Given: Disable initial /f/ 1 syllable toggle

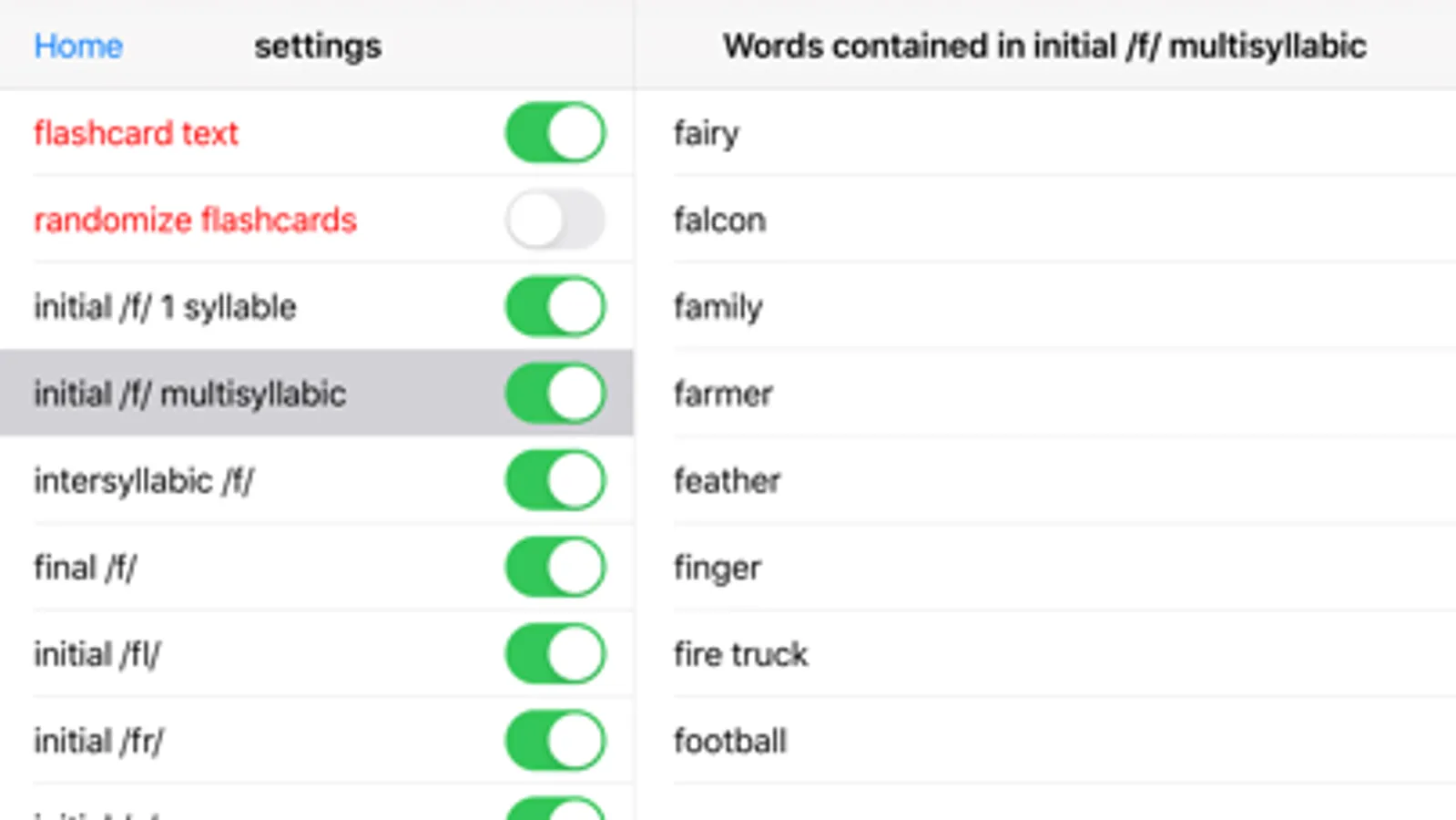Looking at the screenshot, I should pos(555,306).
